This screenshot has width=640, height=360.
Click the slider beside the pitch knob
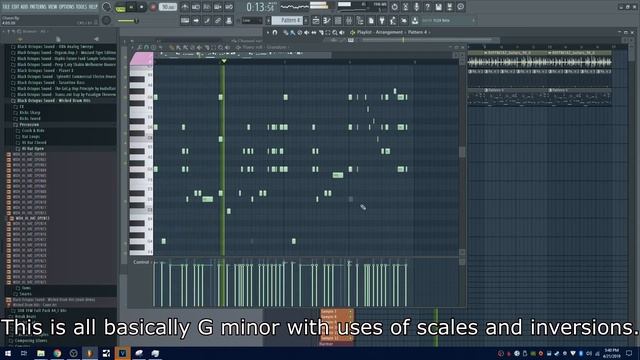pos(128,20)
